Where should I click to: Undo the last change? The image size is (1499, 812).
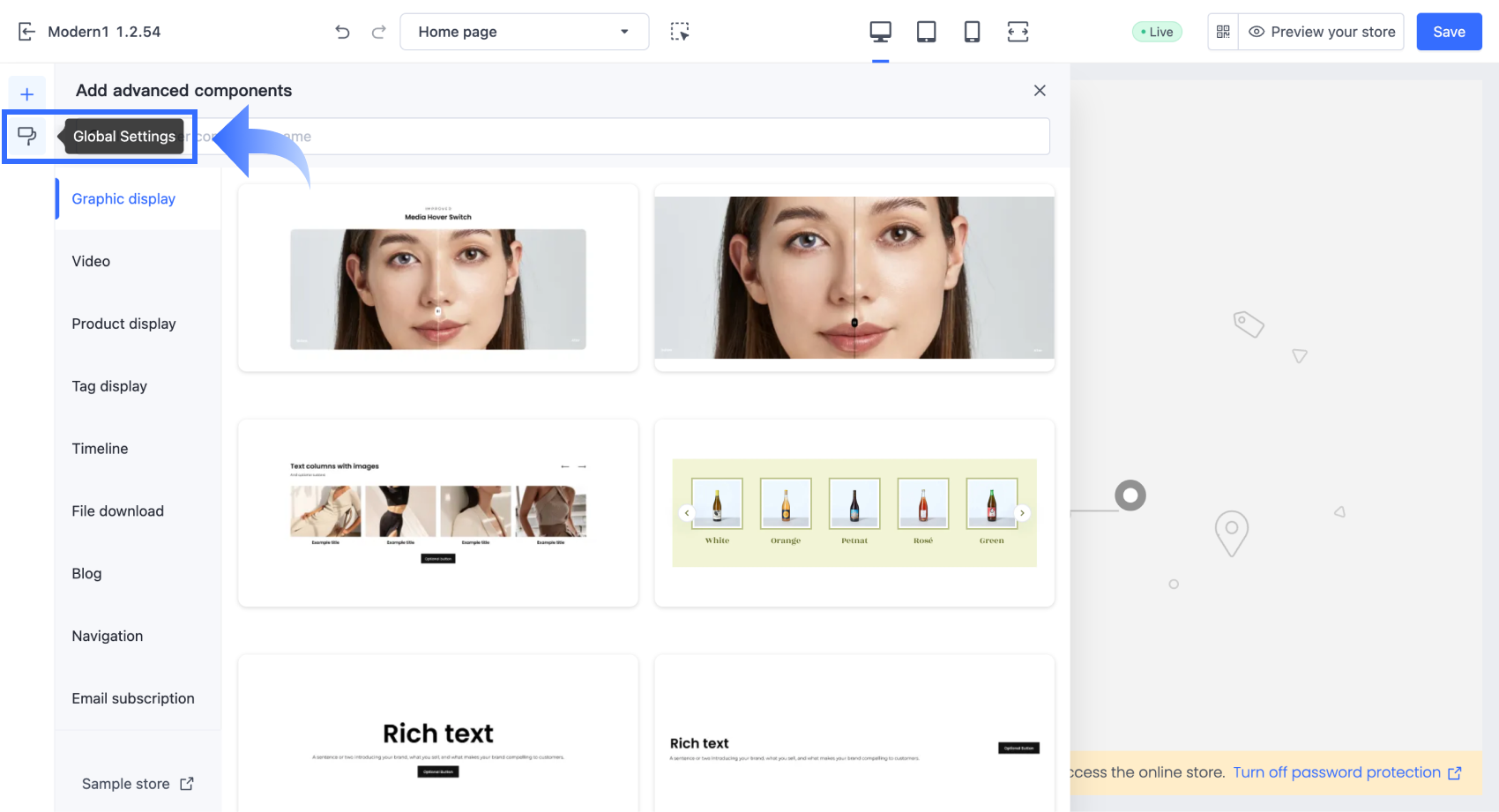[x=342, y=32]
